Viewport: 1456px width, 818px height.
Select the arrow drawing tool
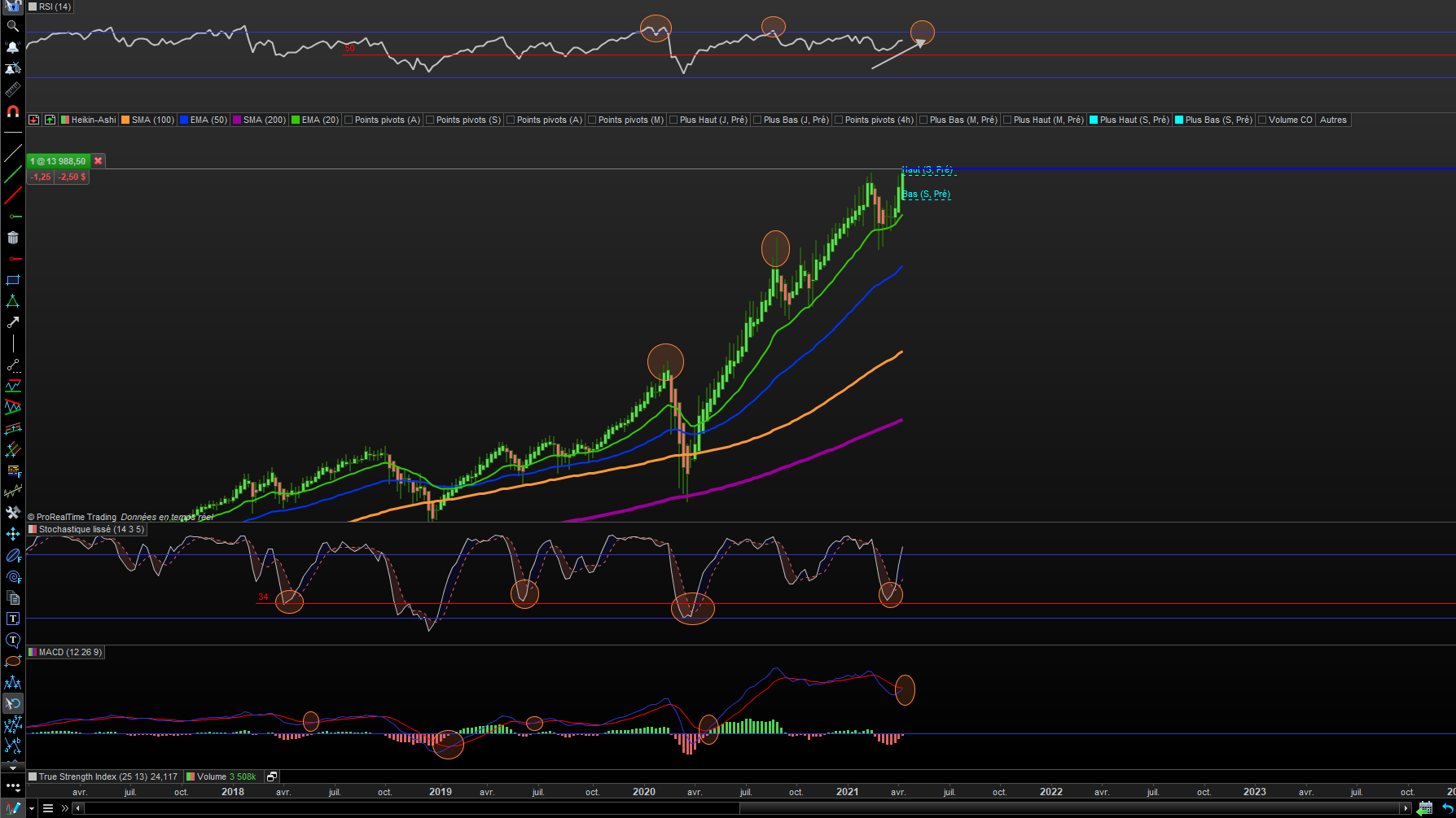(12, 322)
